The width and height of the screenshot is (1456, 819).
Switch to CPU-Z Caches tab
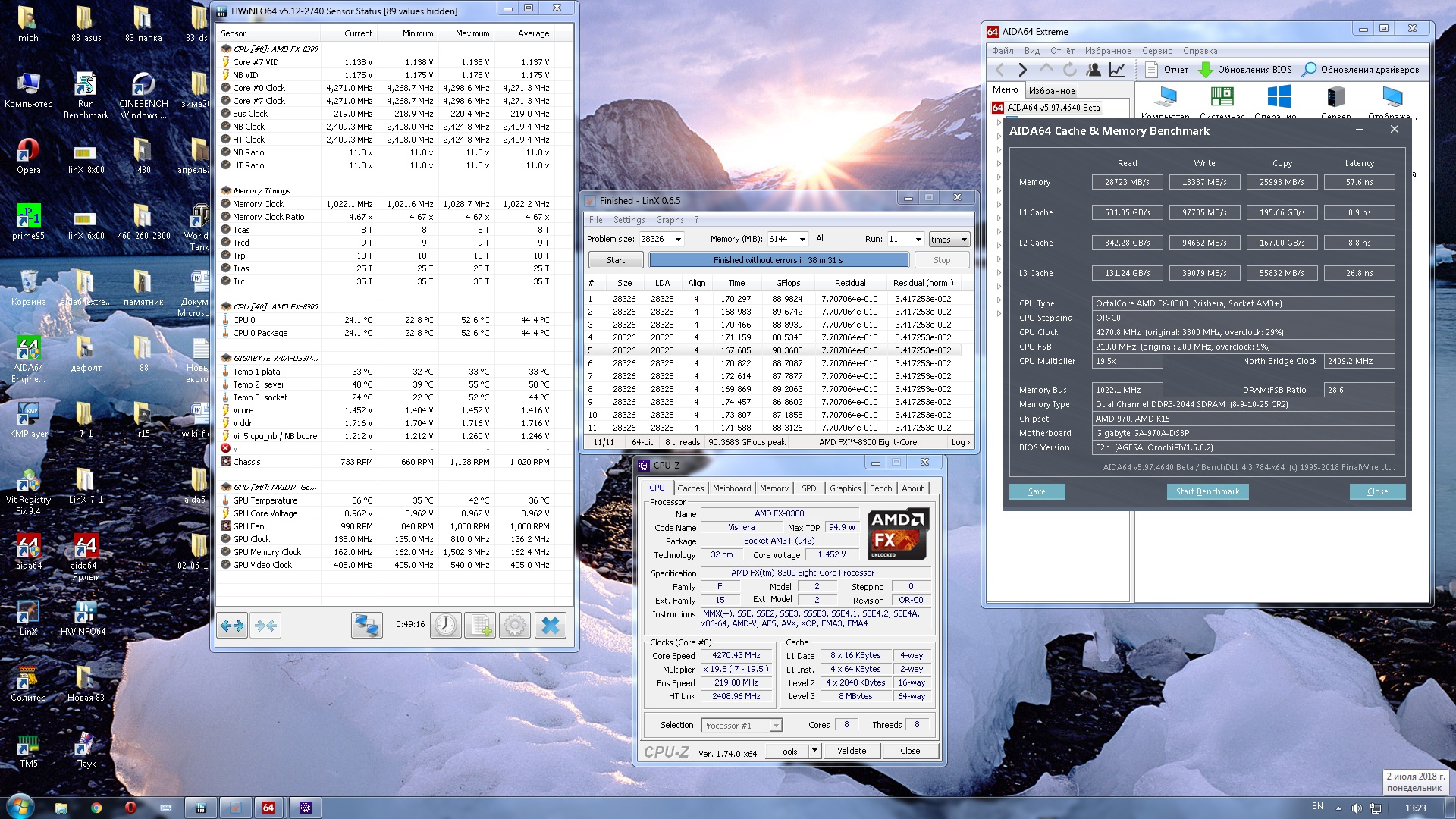click(690, 488)
